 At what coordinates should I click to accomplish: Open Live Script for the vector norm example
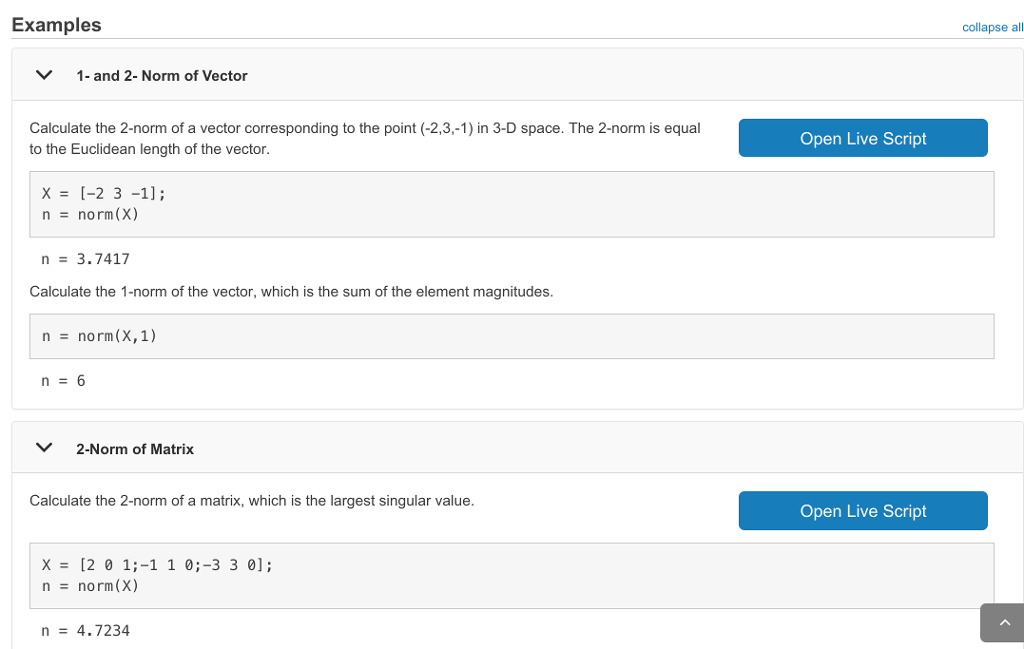pos(862,138)
